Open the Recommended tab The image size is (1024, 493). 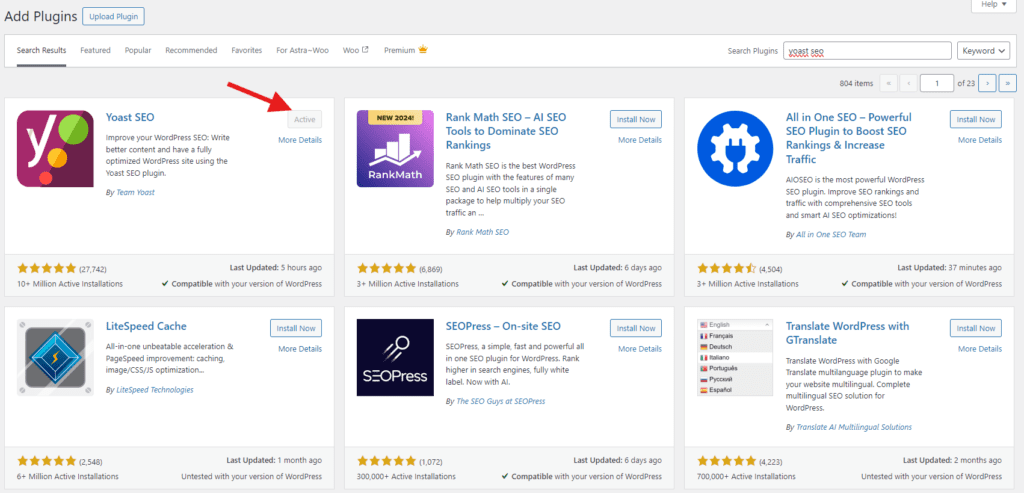[191, 50]
